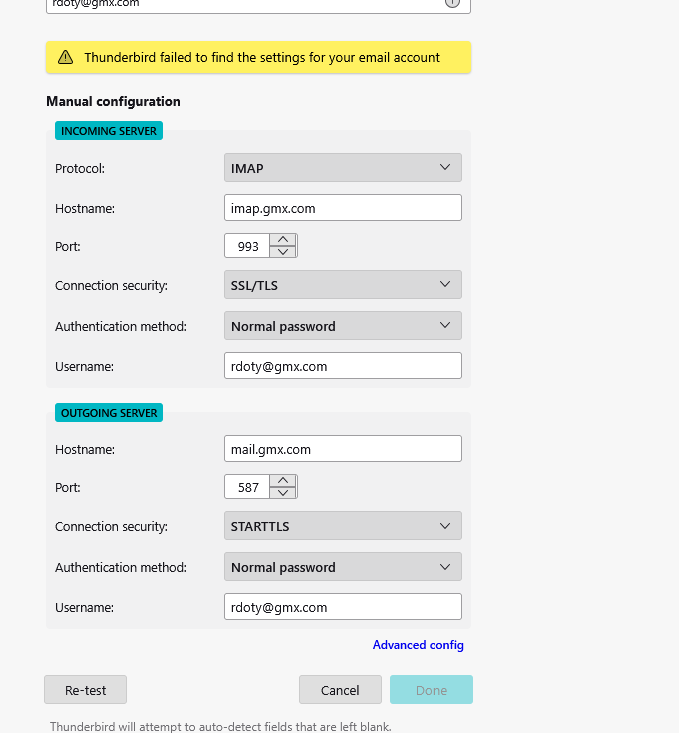
Task: Expand the incoming Authentication method dropdown
Action: 343,326
